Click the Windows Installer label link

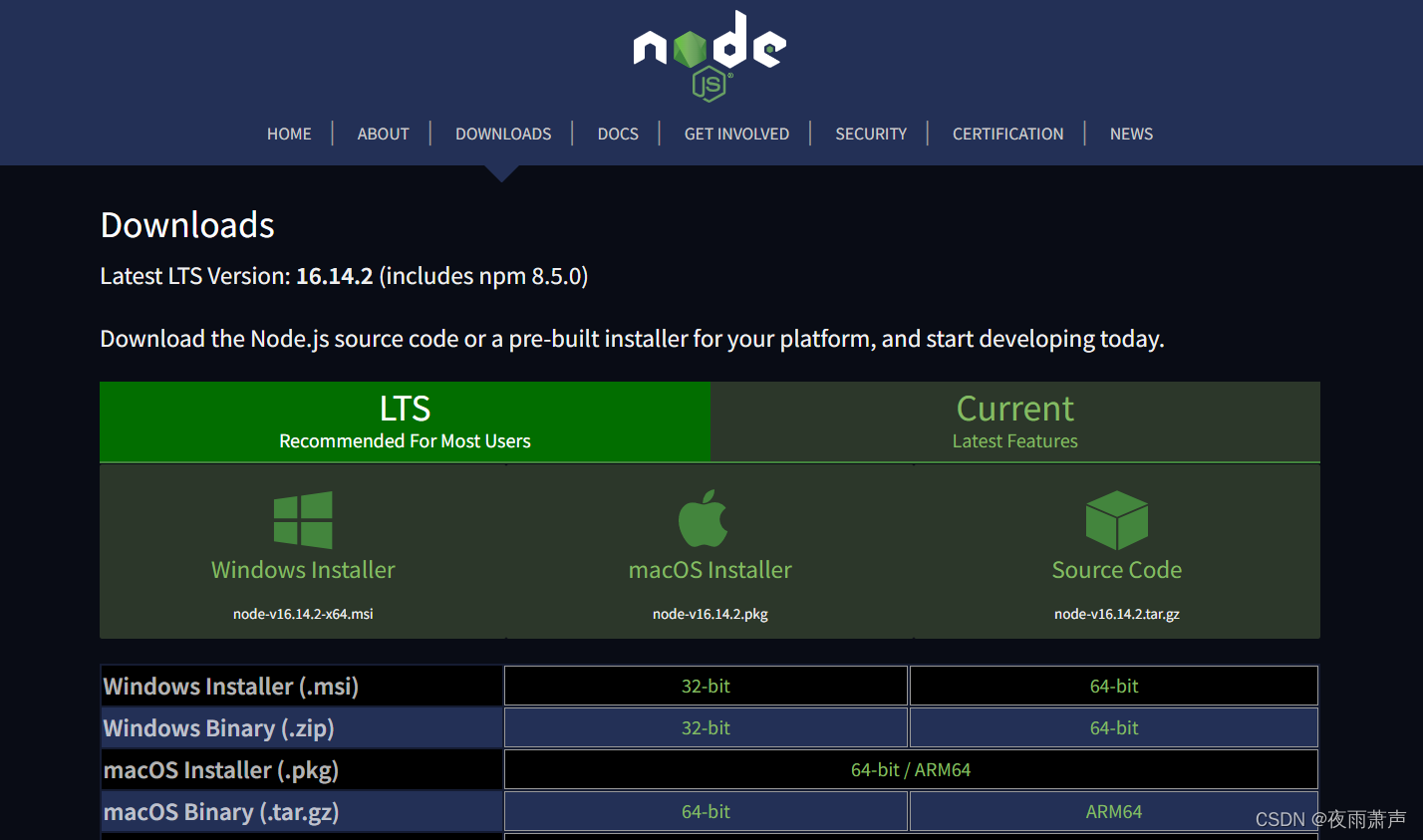pyautogui.click(x=303, y=570)
